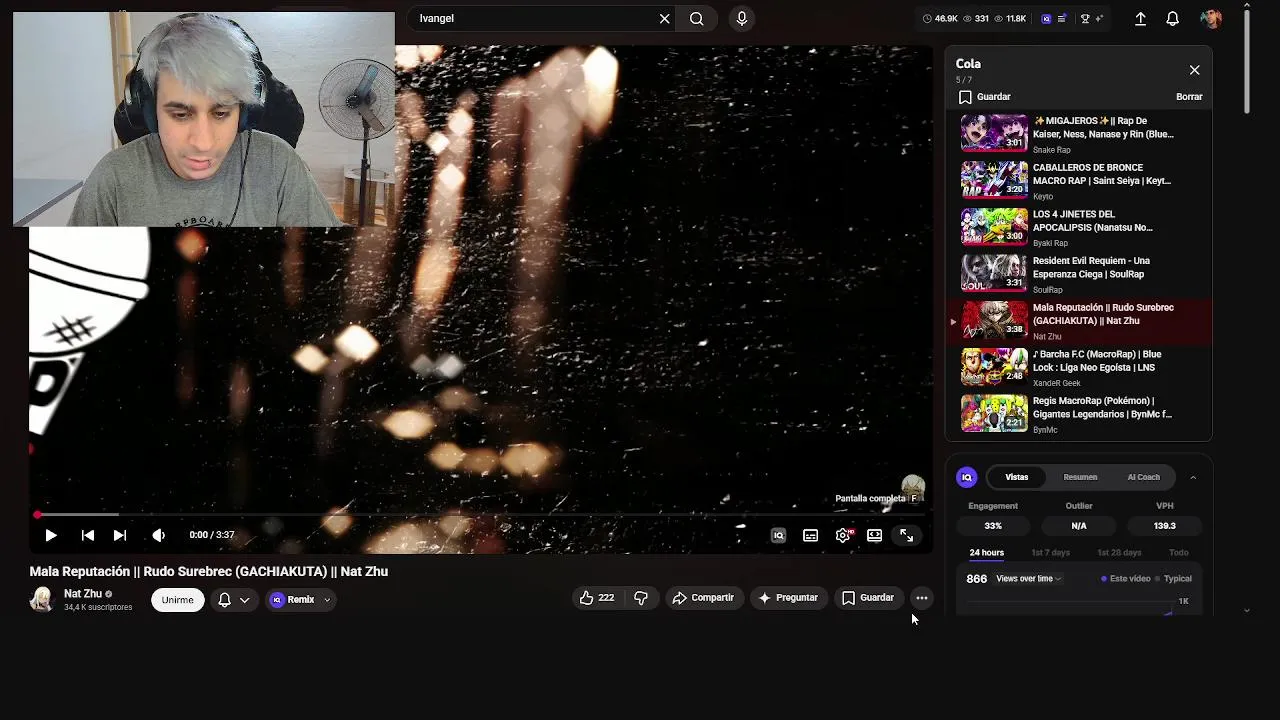Play the Mala Reputación video
The width and height of the screenshot is (1280, 720).
(51, 535)
